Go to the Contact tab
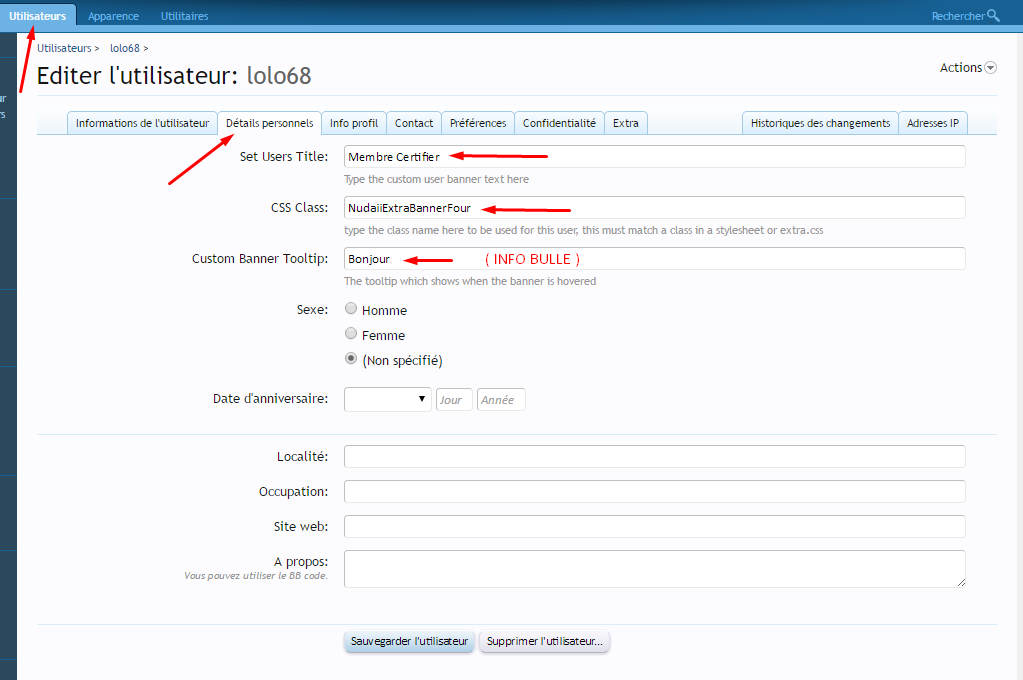This screenshot has height=680, width=1023. point(414,123)
